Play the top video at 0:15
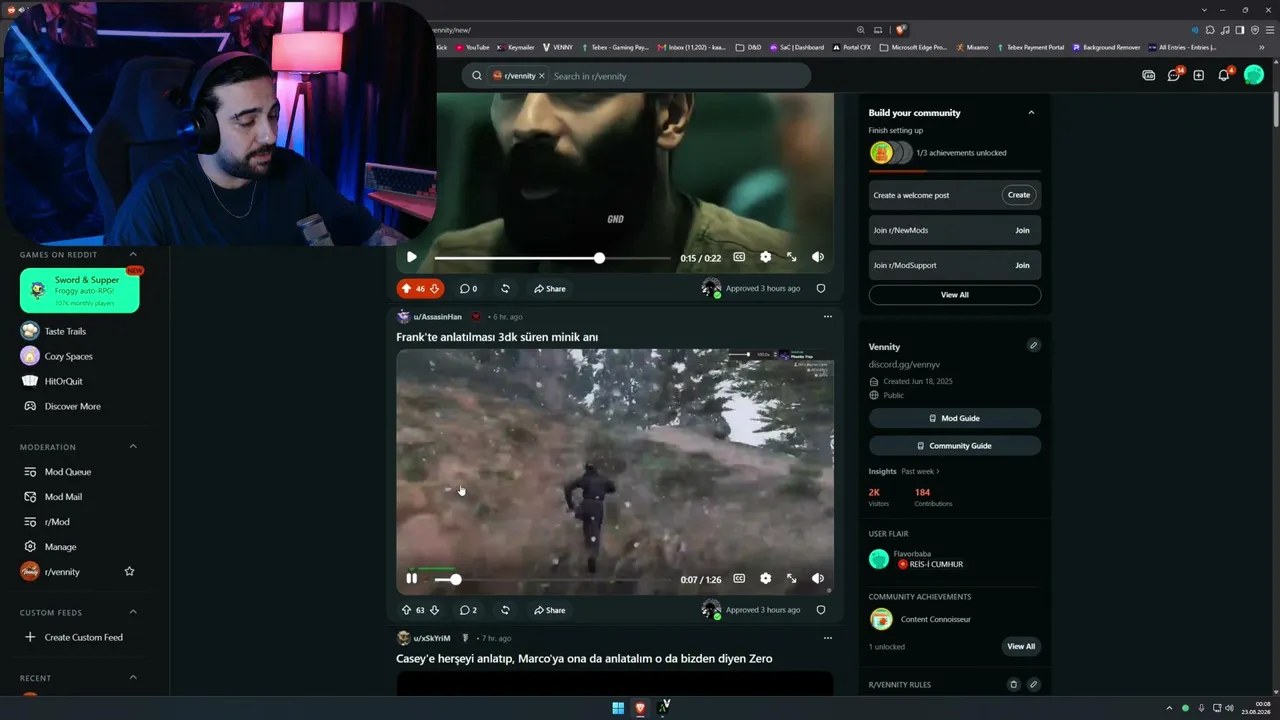This screenshot has width=1280, height=720. click(411, 257)
